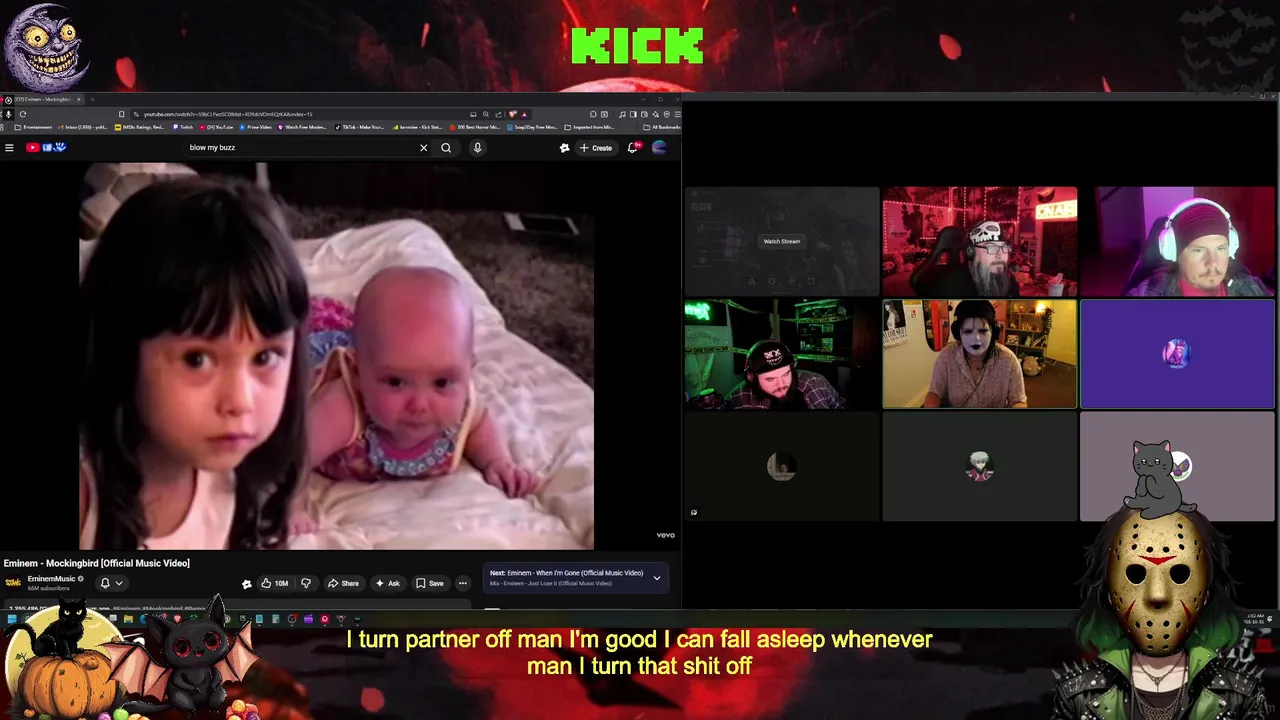Open a new browser tab

coord(93,100)
